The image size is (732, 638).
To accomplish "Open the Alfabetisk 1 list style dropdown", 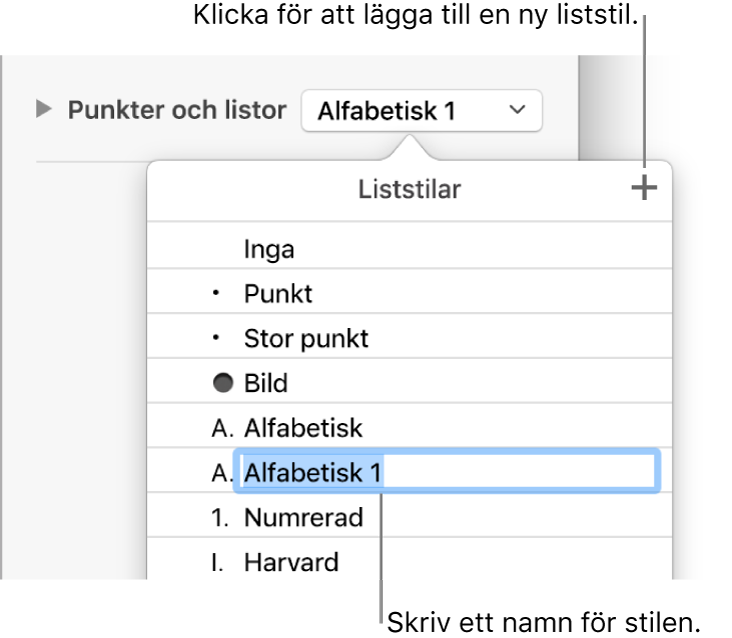I will pos(422,111).
